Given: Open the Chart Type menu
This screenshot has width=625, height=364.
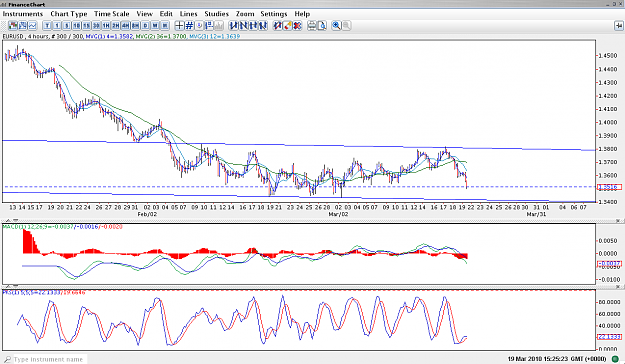Looking at the screenshot, I should [69, 14].
